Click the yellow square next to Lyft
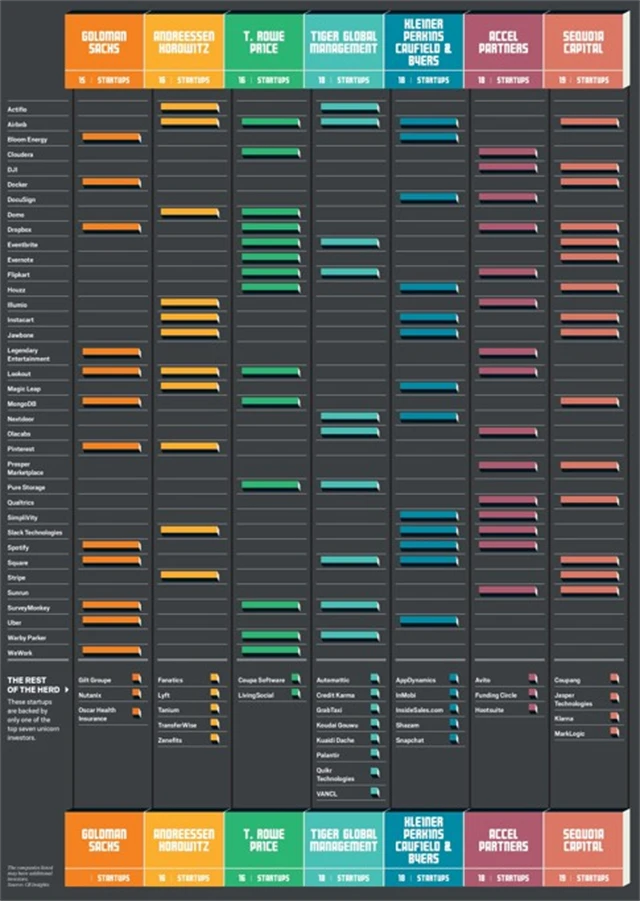The width and height of the screenshot is (640, 901). (x=214, y=694)
